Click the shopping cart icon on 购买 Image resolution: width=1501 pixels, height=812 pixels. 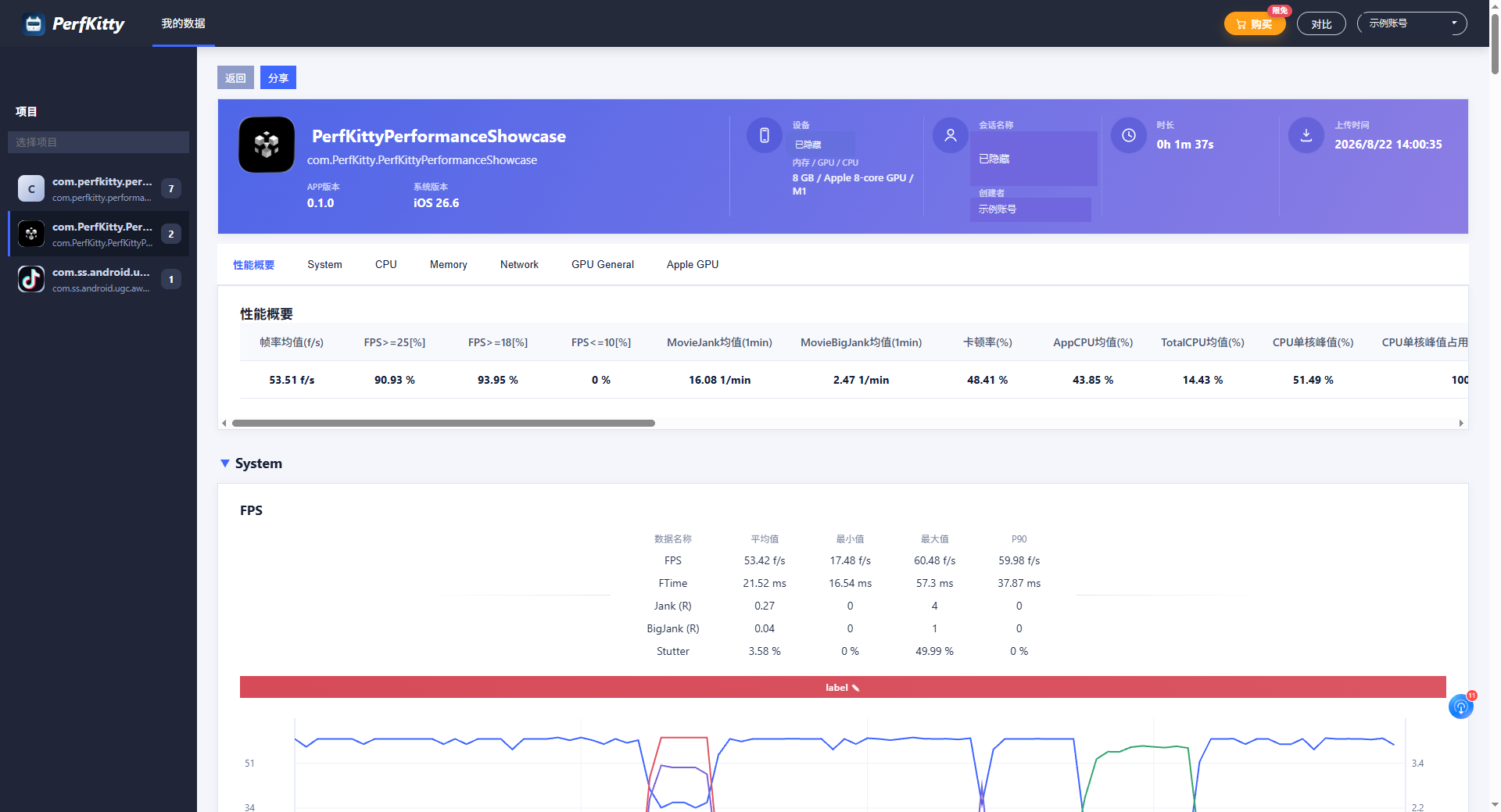1241,24
